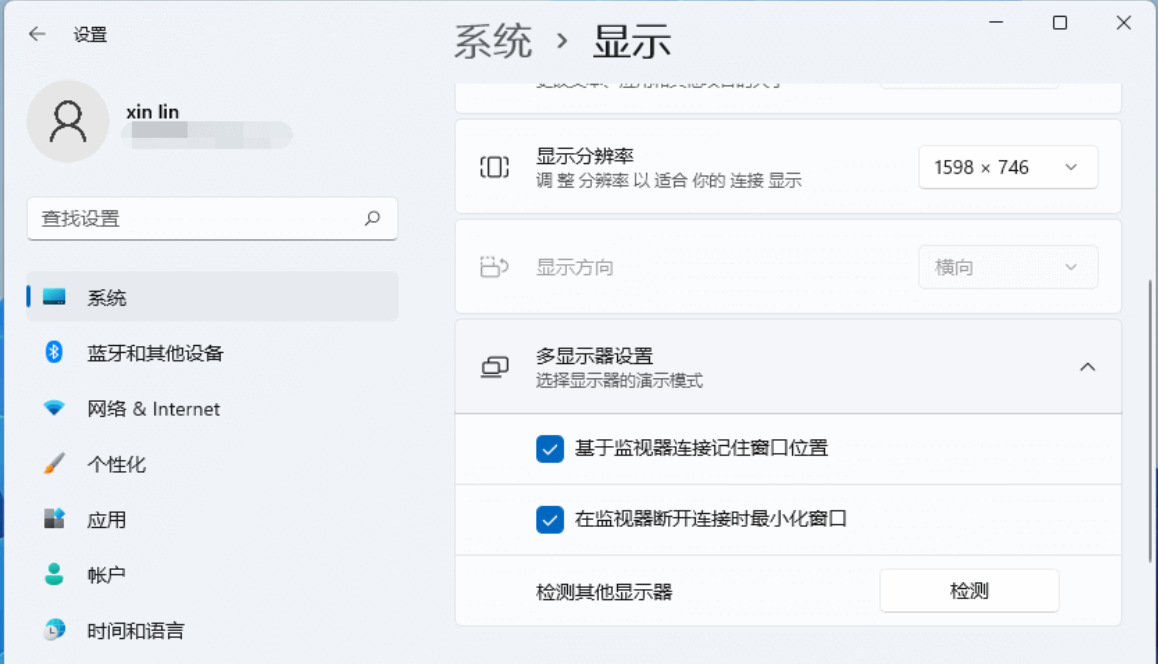Uncheck 在监视器断开连接时最小化窗口 checkbox
Viewport: 1158px width, 664px height.
pos(550,519)
